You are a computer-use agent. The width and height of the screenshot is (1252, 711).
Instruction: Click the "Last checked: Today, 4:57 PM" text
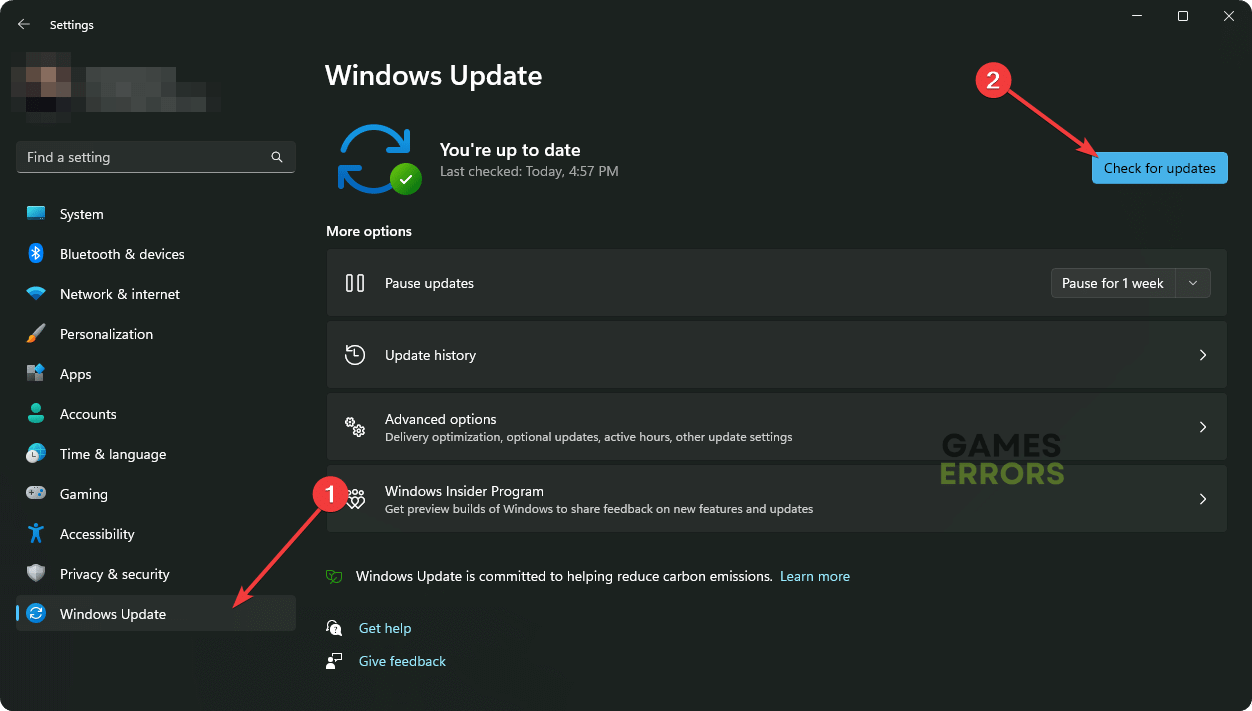coord(529,172)
